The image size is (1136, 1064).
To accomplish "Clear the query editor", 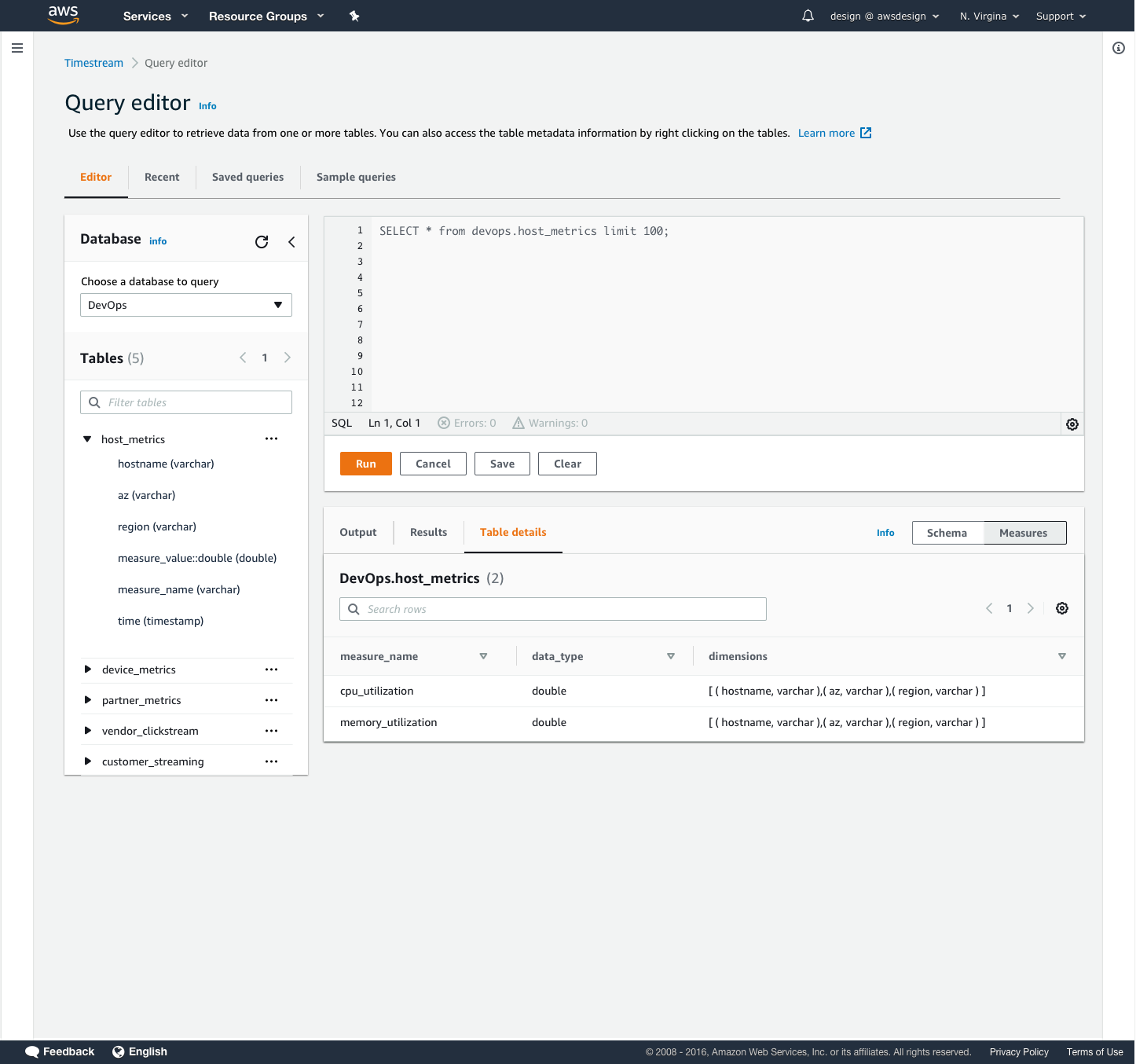I will (567, 464).
